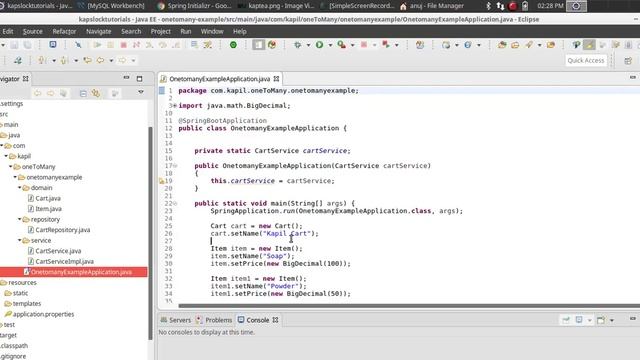Click the Navigator vertical scrollbar
The image size is (640, 360).
tap(150, 233)
